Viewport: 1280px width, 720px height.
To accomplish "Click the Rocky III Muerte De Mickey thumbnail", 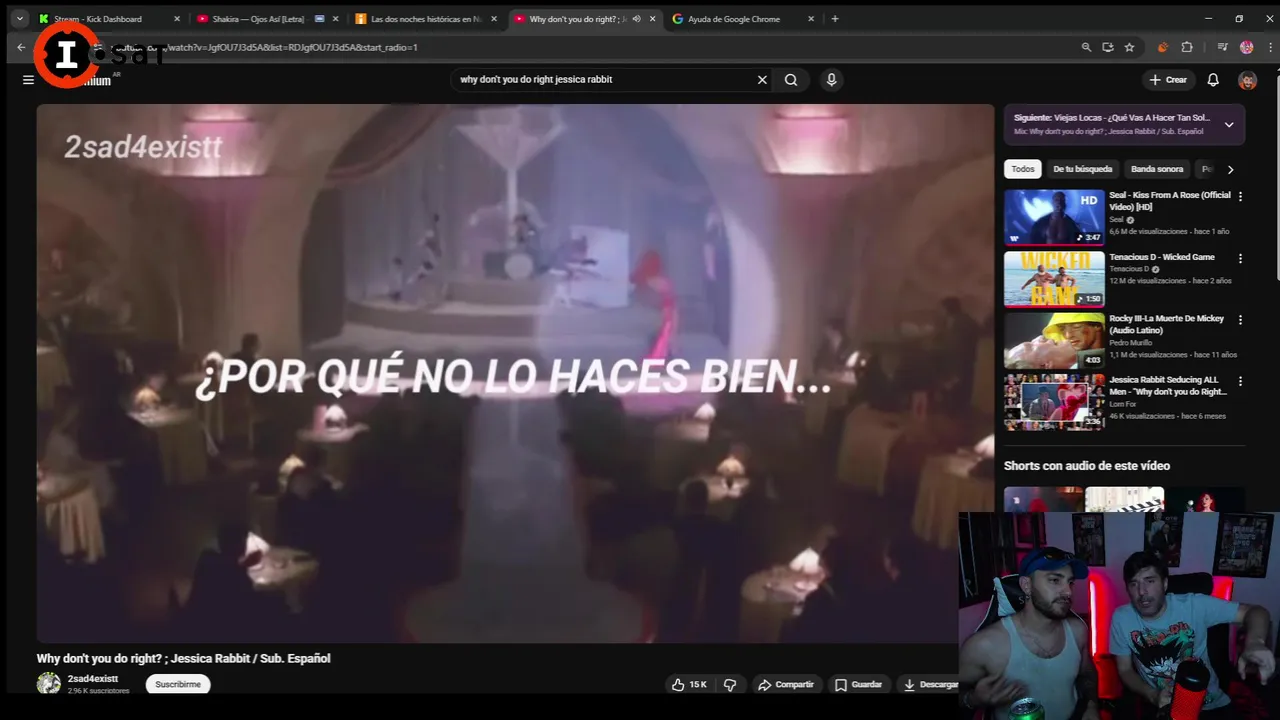I will 1054,340.
